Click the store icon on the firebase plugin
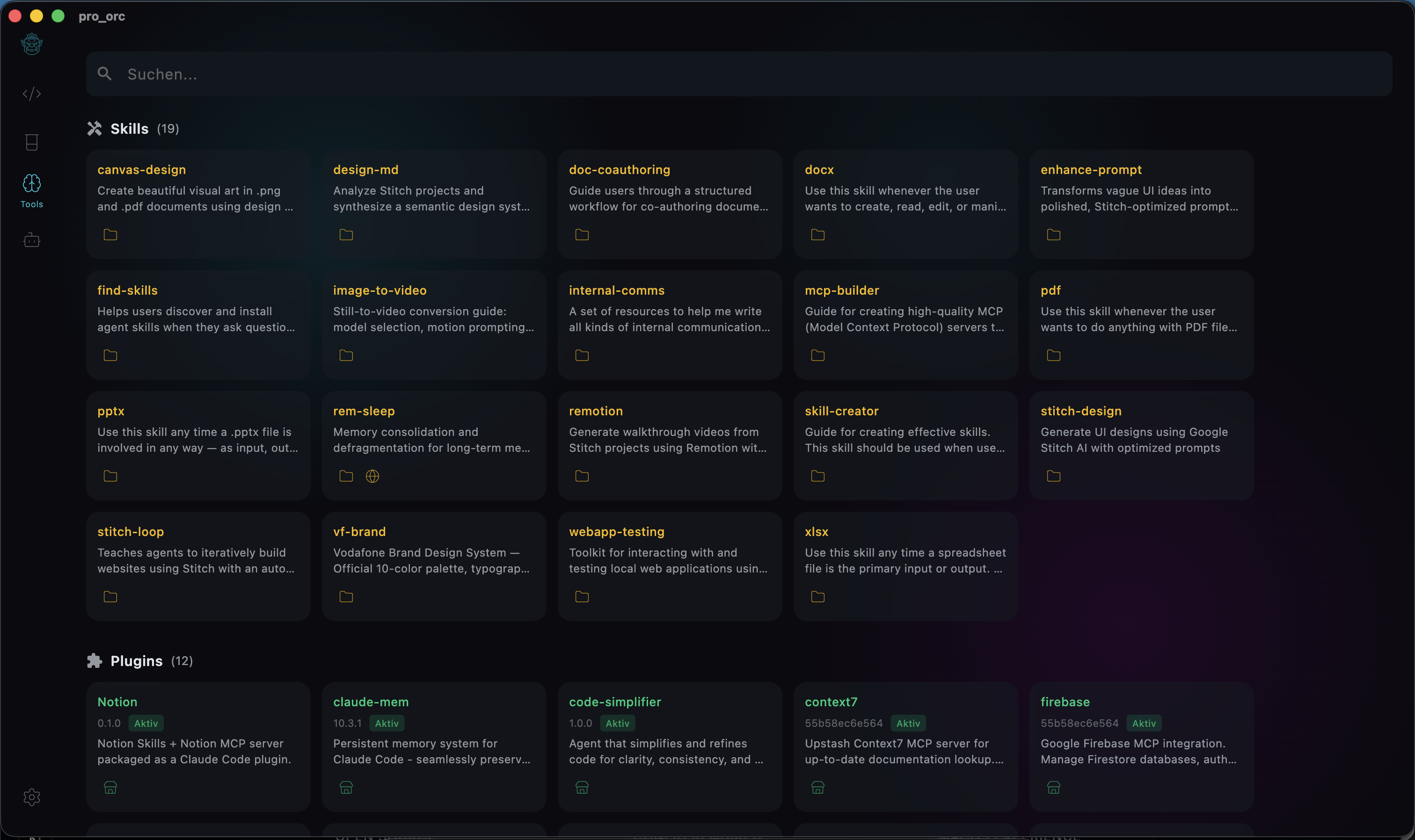Viewport: 1415px width, 840px height. click(x=1053, y=787)
